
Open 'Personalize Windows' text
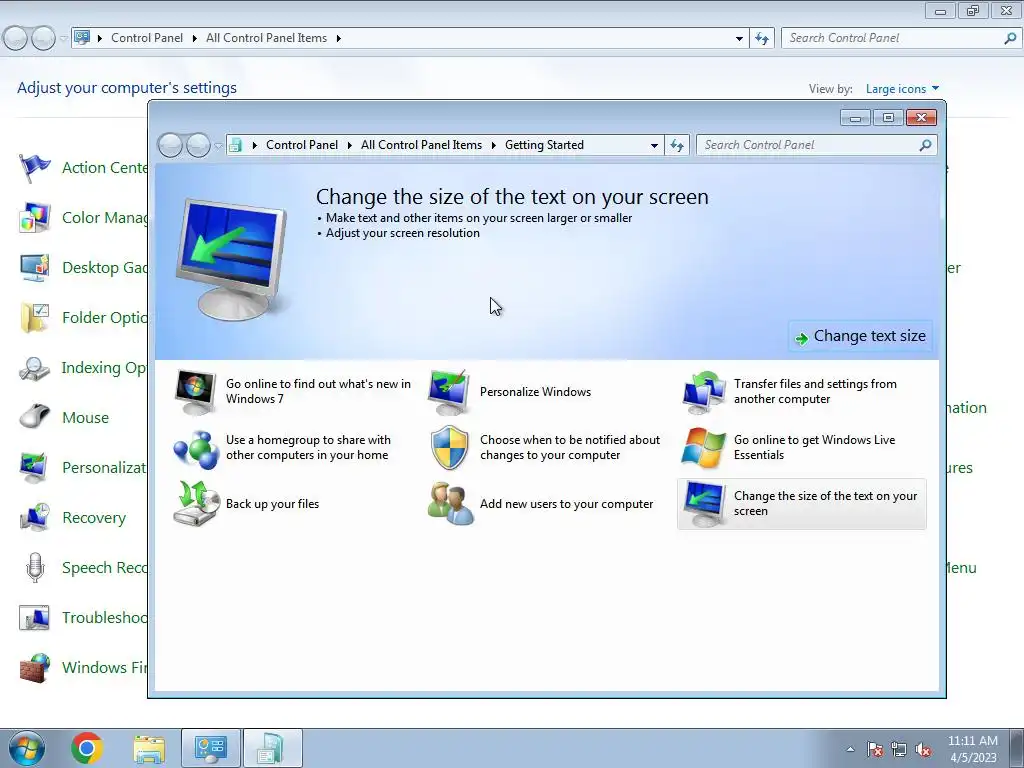point(536,392)
